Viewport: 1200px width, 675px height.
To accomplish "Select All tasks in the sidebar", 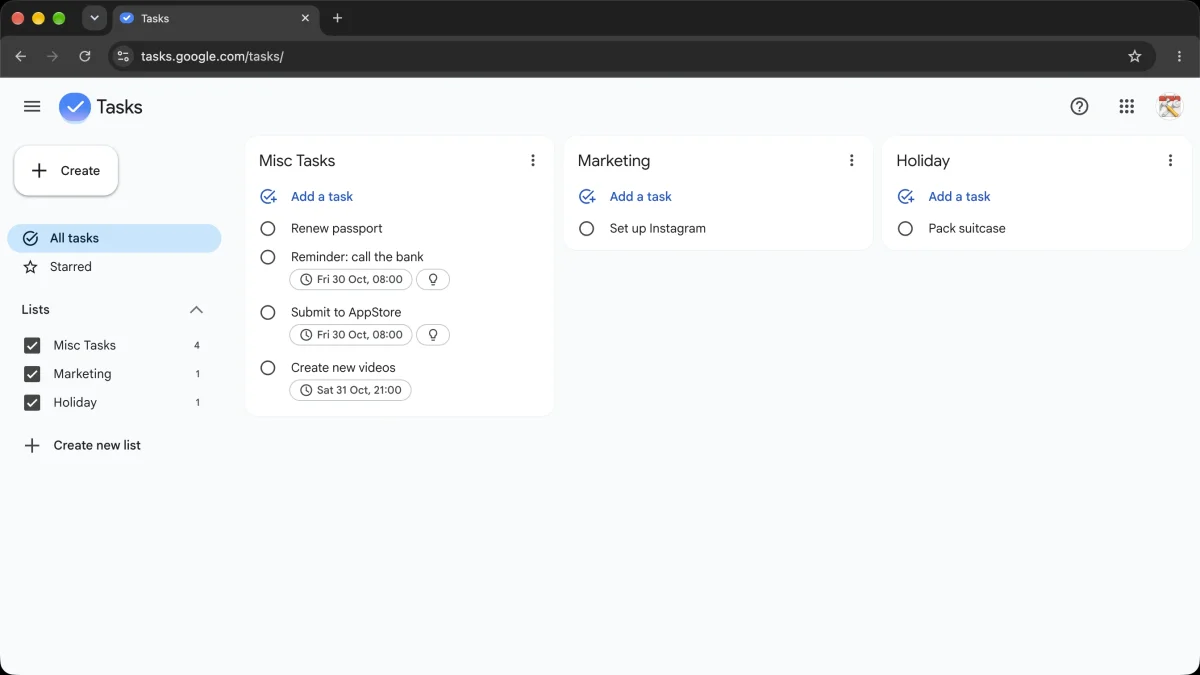I will (x=114, y=238).
